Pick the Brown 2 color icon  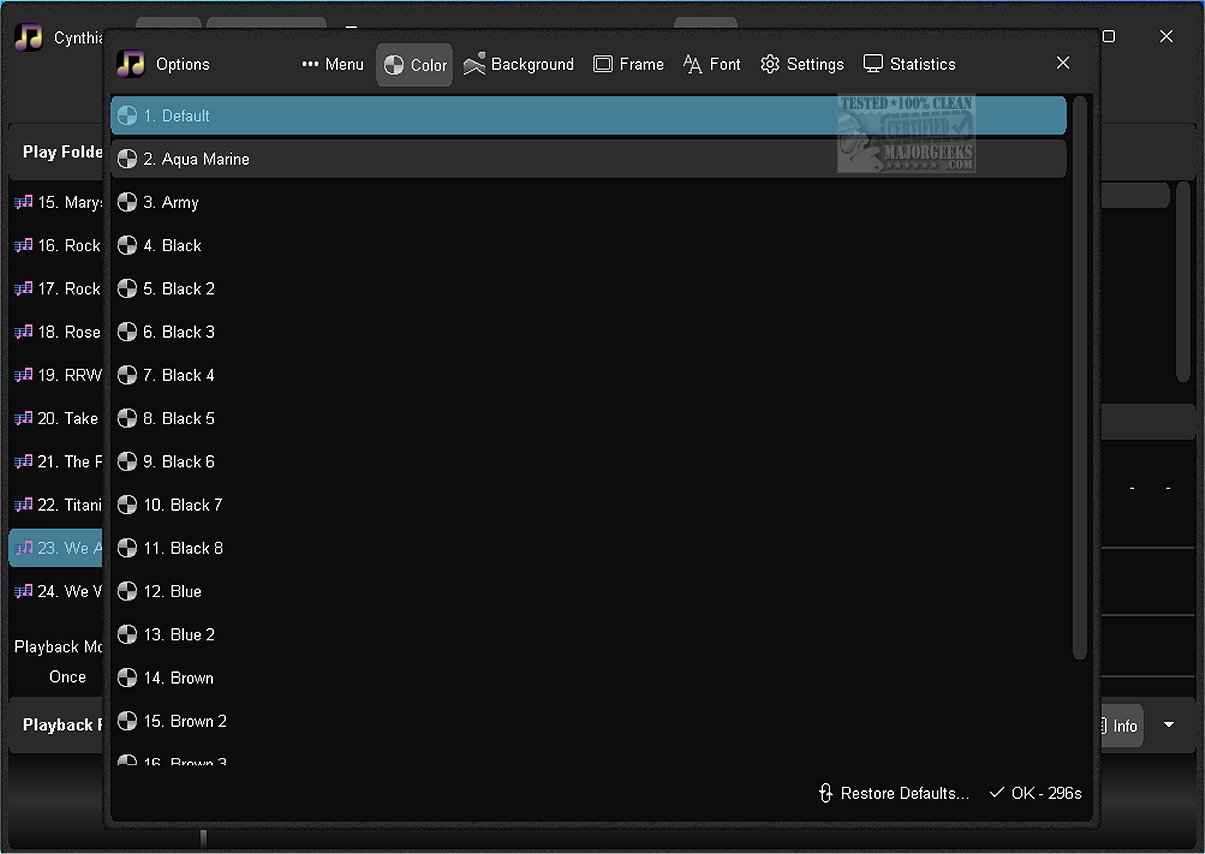(x=127, y=721)
